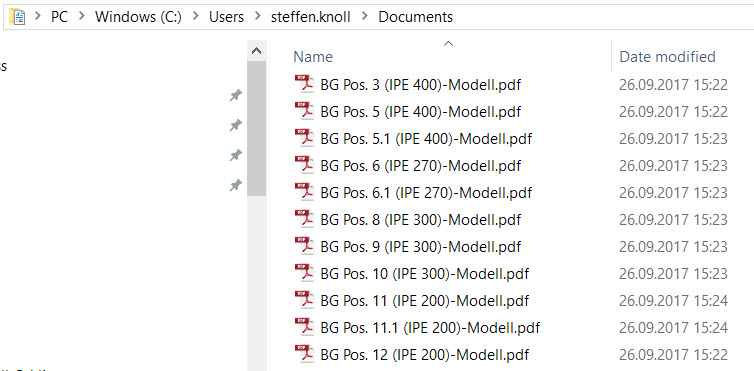Open chevron dropdown after Windows (C:)
The width and height of the screenshot is (754, 371).
(195, 17)
